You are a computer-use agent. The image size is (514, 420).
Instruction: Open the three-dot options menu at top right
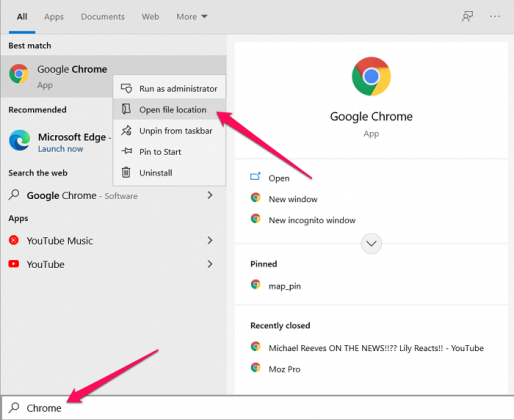495,16
